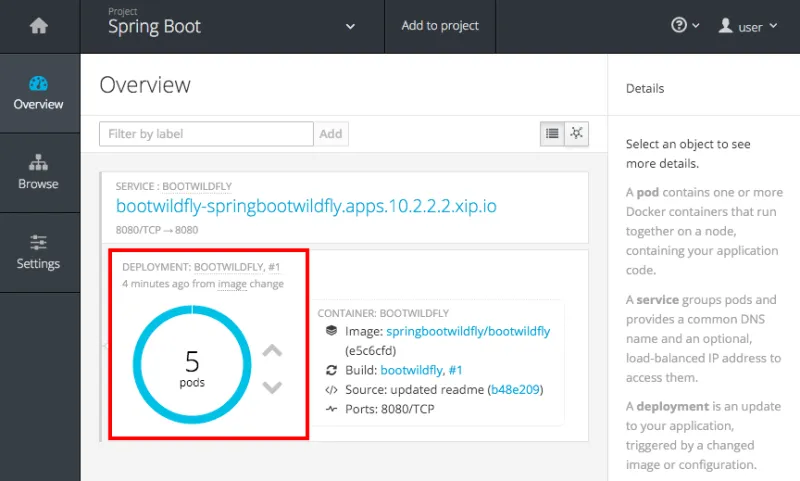Open the bootwildfly-springbootwildfly route URL
Viewport: 800px width, 481px height.
coord(306,207)
